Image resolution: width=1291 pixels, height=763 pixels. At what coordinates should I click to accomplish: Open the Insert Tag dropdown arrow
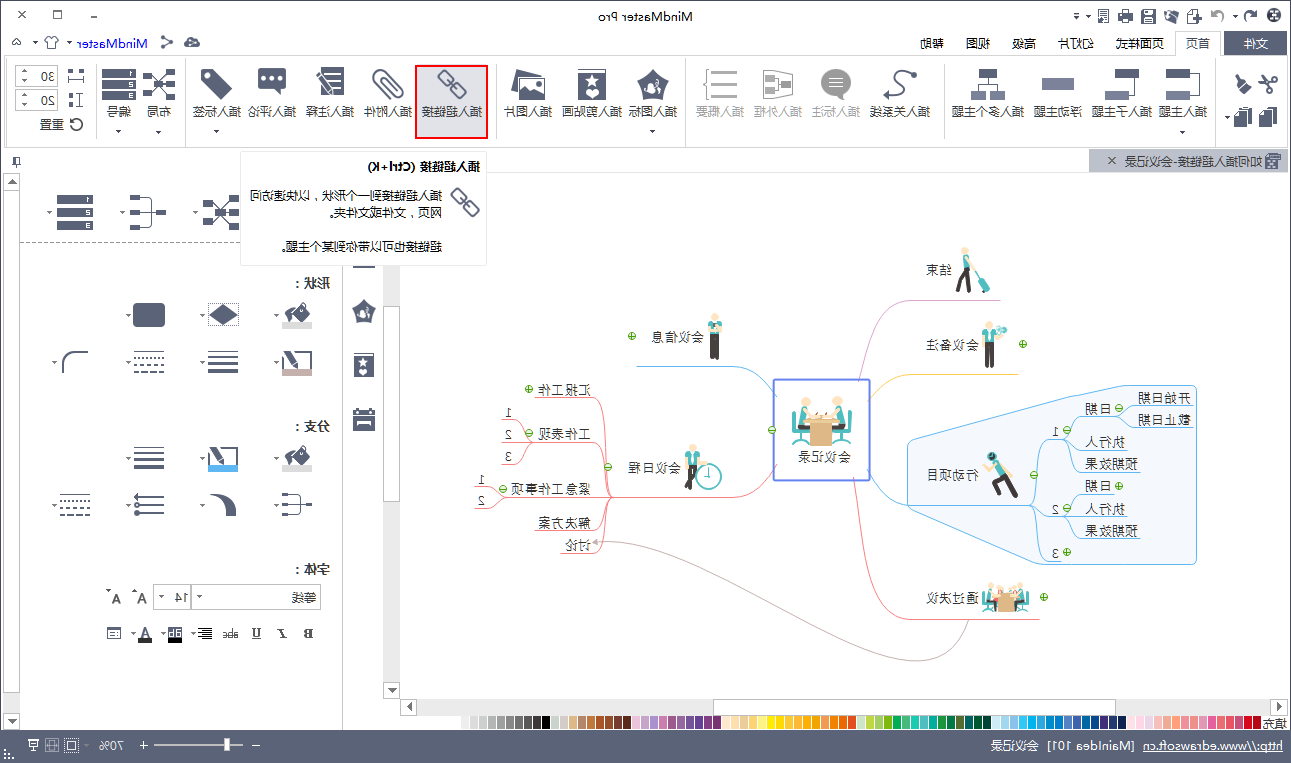[215, 131]
